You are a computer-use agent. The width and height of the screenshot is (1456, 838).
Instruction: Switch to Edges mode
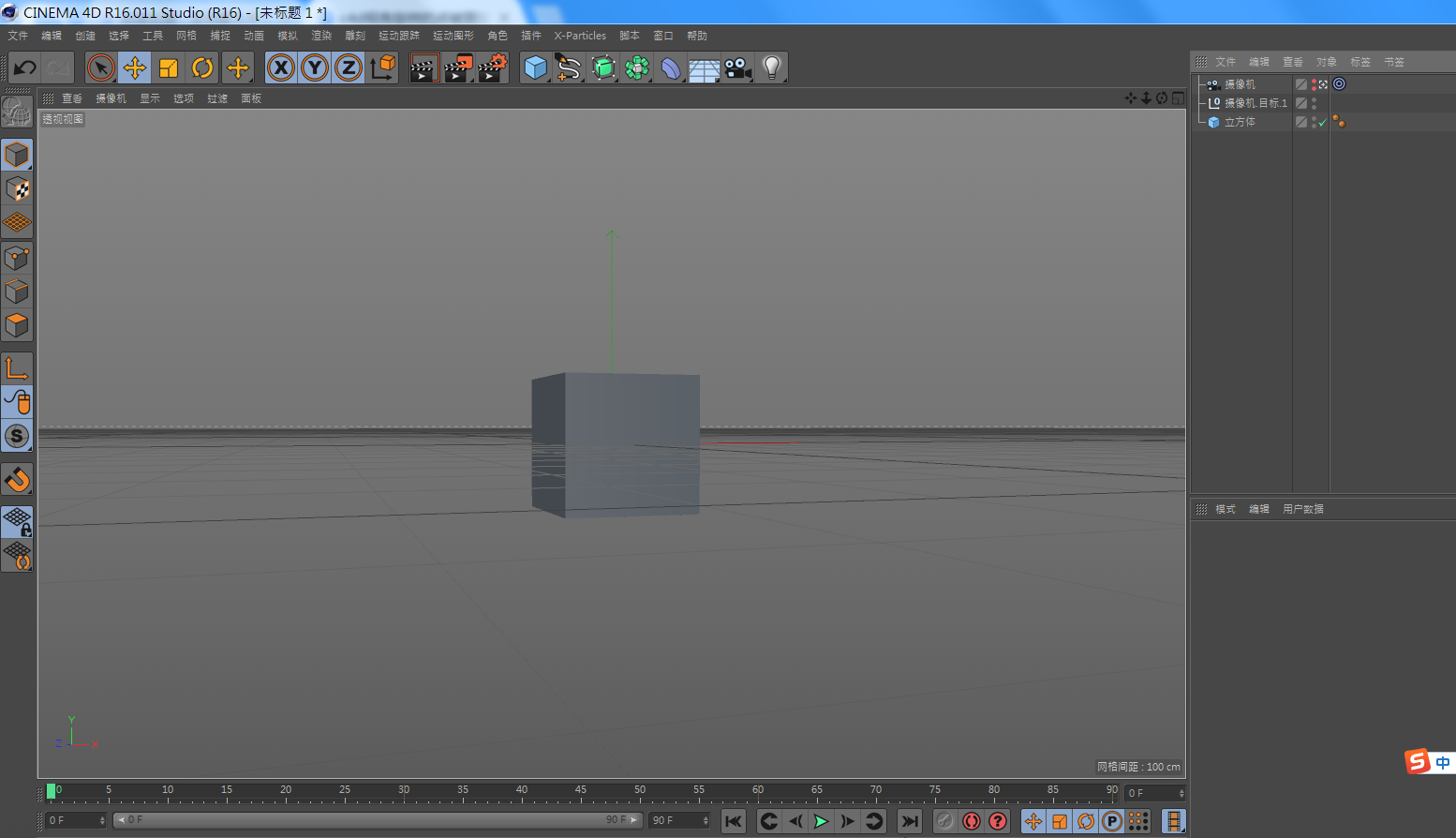[x=17, y=292]
